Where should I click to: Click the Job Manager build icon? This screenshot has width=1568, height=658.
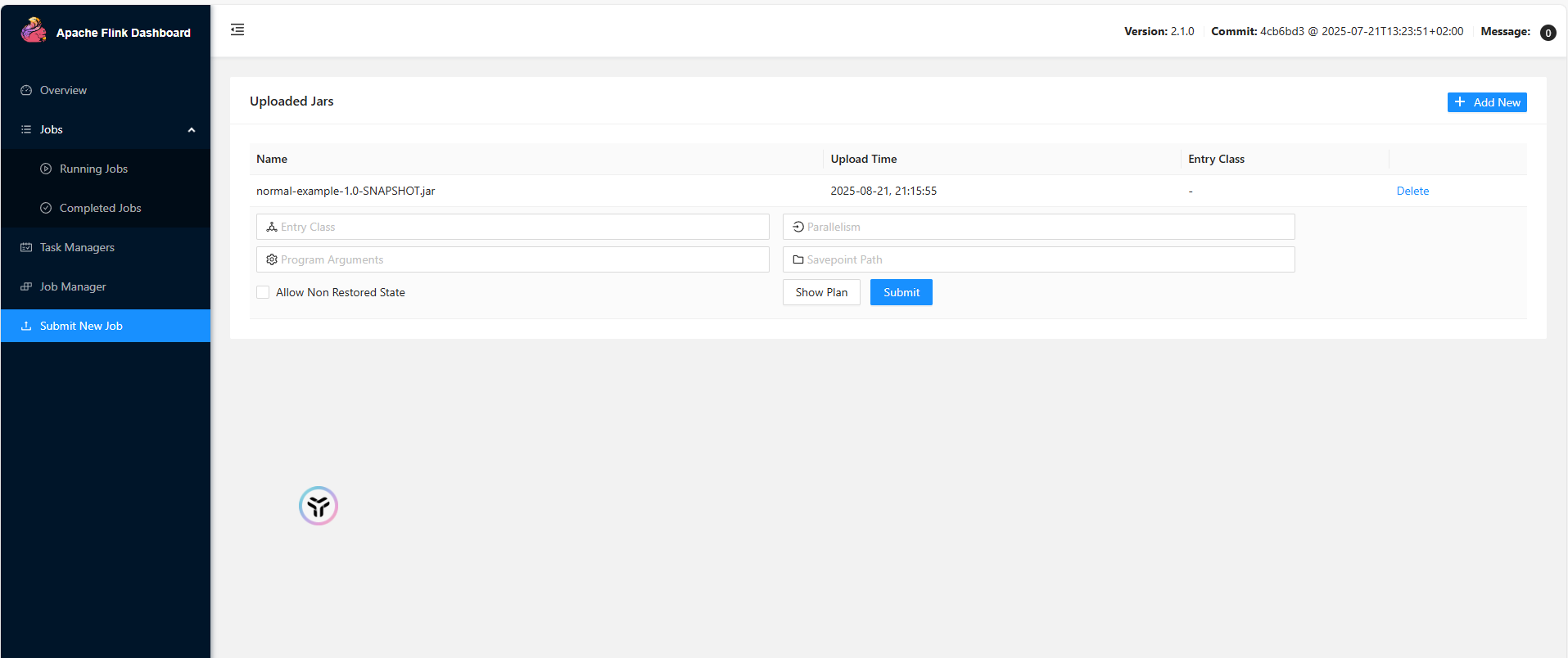tap(26, 287)
